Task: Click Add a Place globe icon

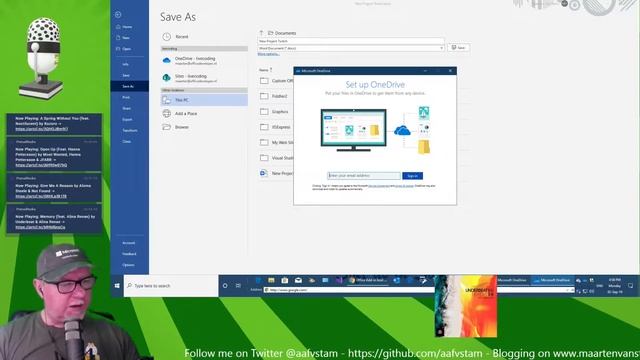Action: coord(167,113)
